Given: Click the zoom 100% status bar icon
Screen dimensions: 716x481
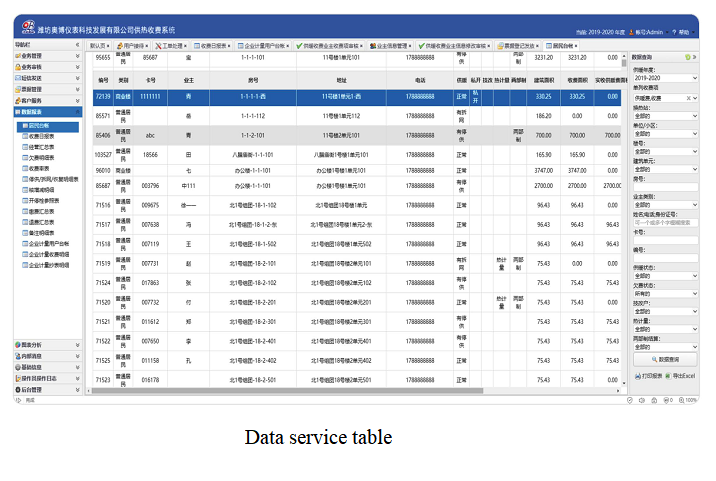Looking at the screenshot, I should 681,400.
